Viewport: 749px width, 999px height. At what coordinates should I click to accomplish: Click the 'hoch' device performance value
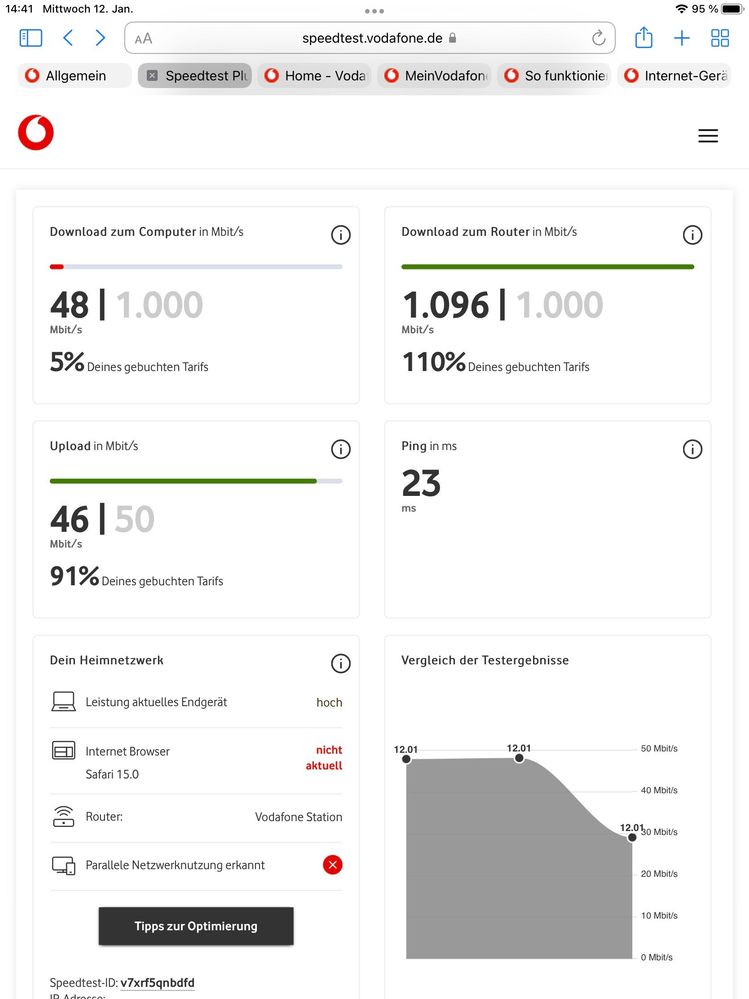[x=329, y=702]
